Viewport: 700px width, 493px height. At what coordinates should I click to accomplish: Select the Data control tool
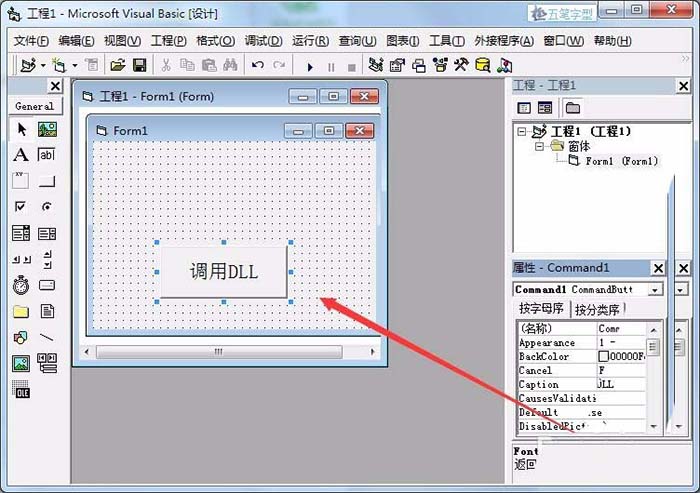(47, 363)
